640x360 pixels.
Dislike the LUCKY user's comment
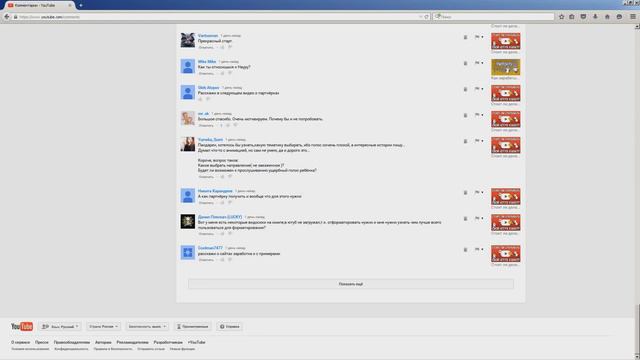tap(230, 234)
